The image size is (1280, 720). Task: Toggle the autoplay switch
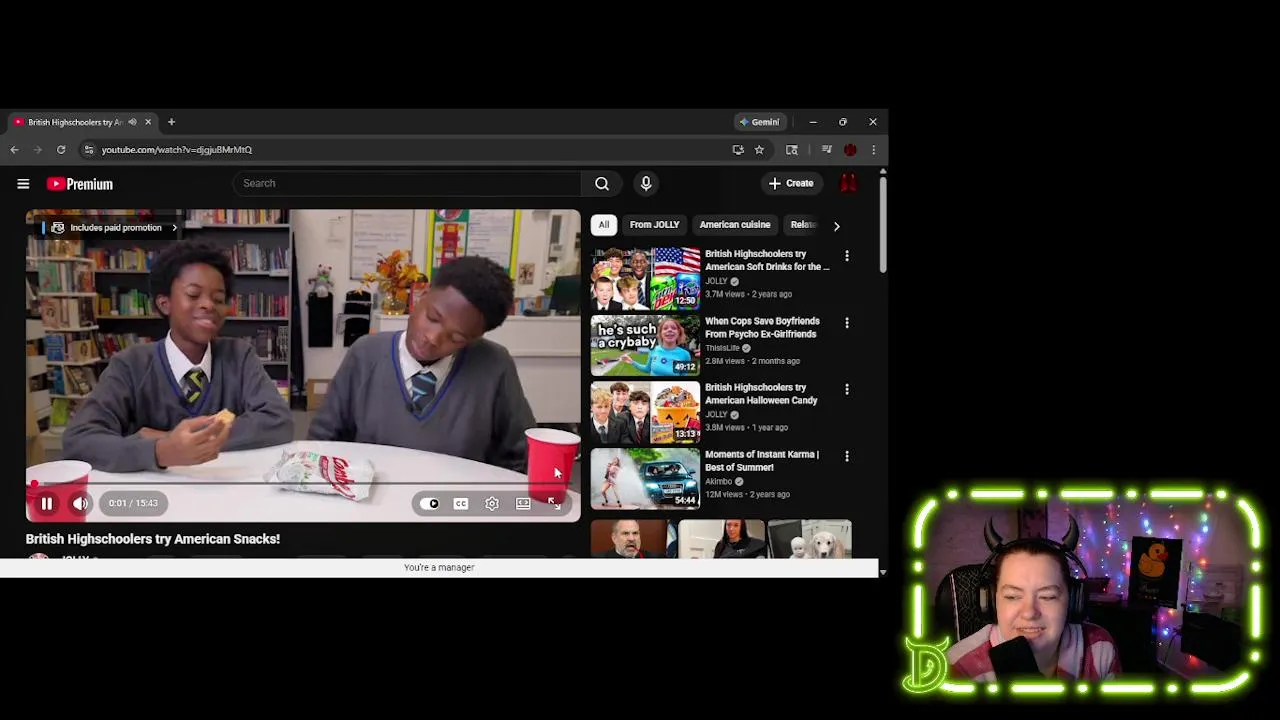pos(429,504)
